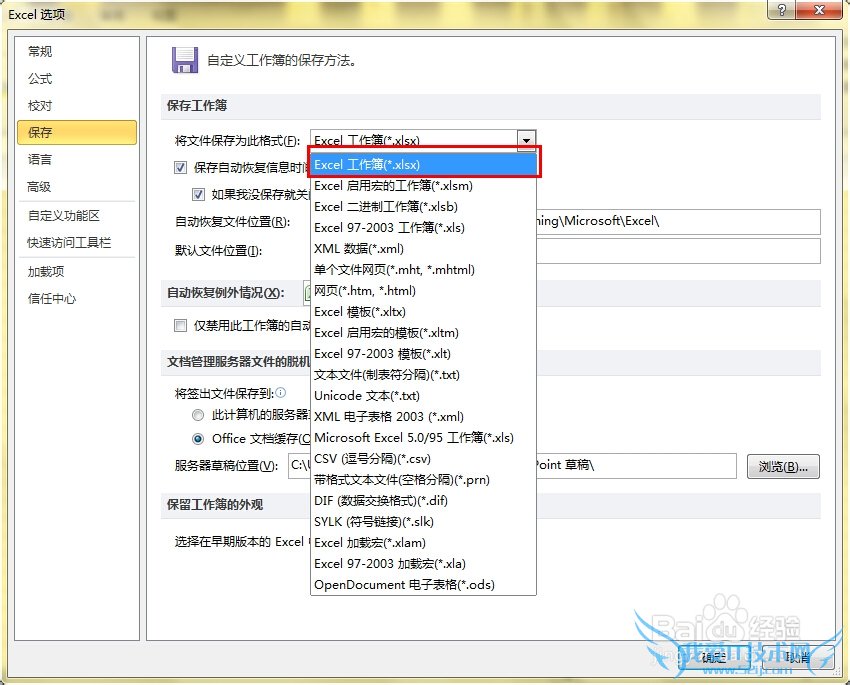Viewport: 850px width, 685px height.
Task: Choose Microsoft Excel 5.0/95 工作簿(*.xls) option
Action: coord(423,437)
